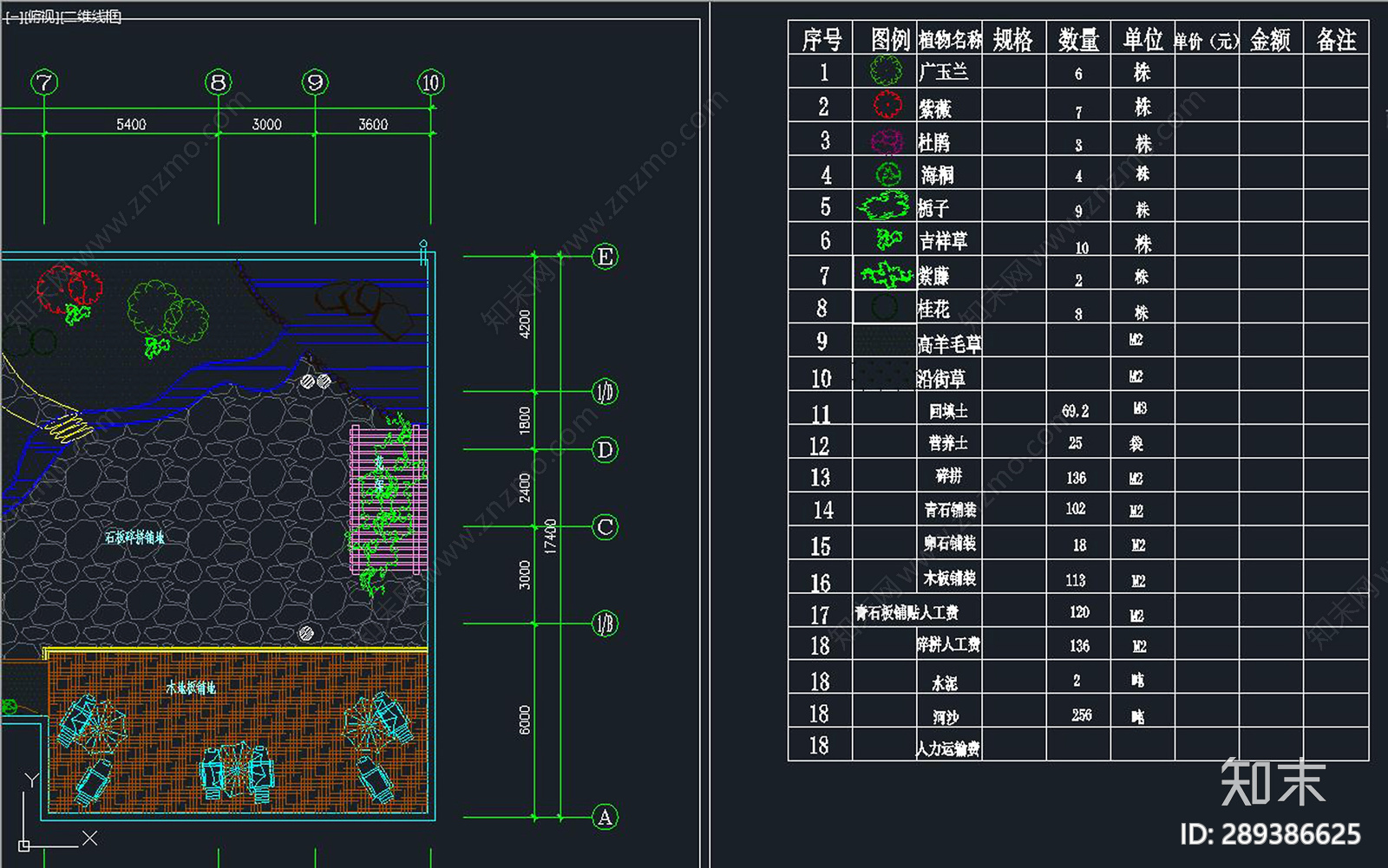Select grid axis bubble 9
Screen dimensions: 1388x868
(315, 82)
